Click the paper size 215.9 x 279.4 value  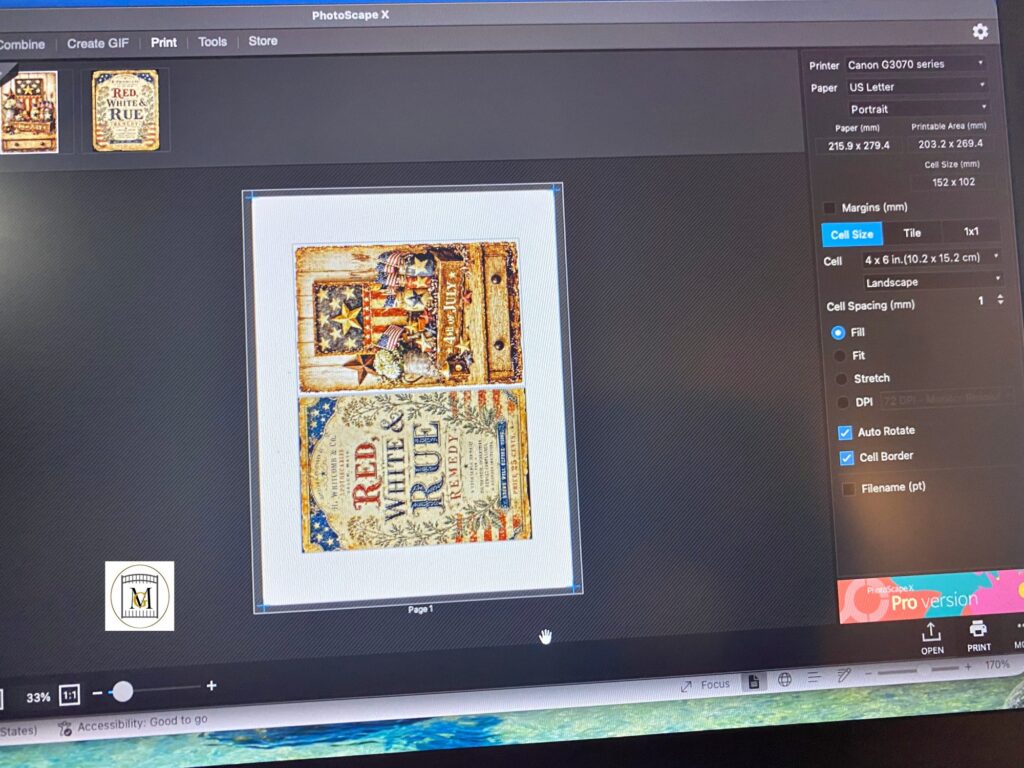858,146
